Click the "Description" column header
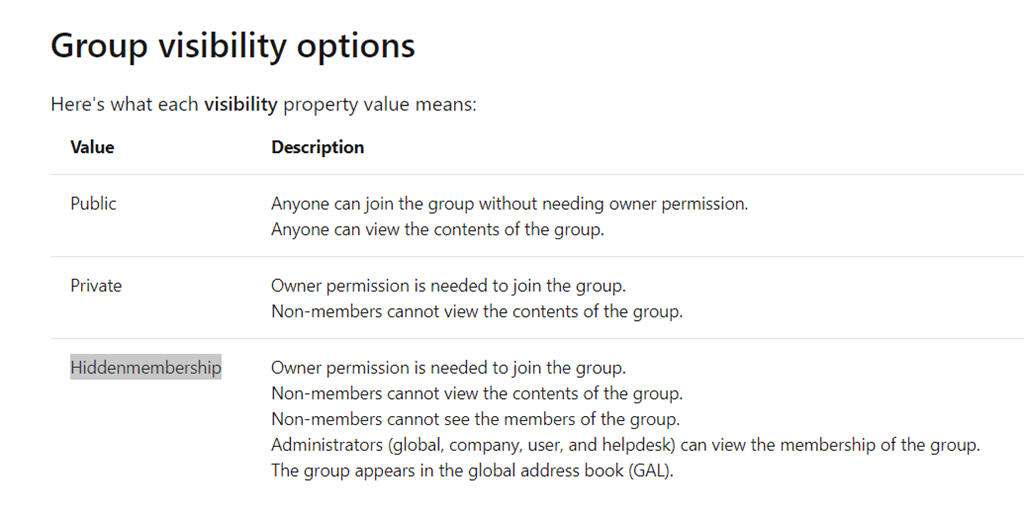 click(317, 147)
